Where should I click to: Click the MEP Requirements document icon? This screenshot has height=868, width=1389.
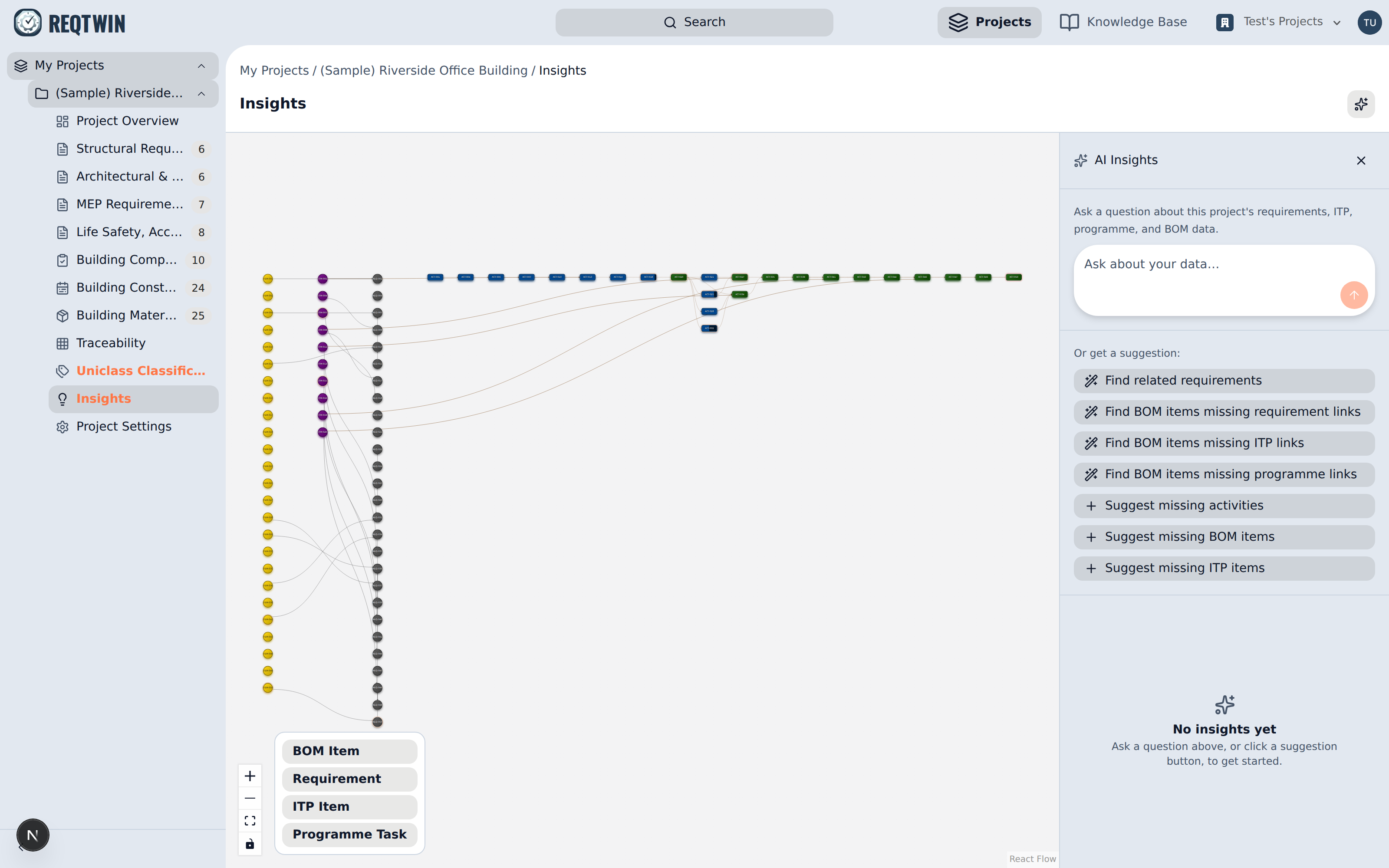[x=63, y=204]
